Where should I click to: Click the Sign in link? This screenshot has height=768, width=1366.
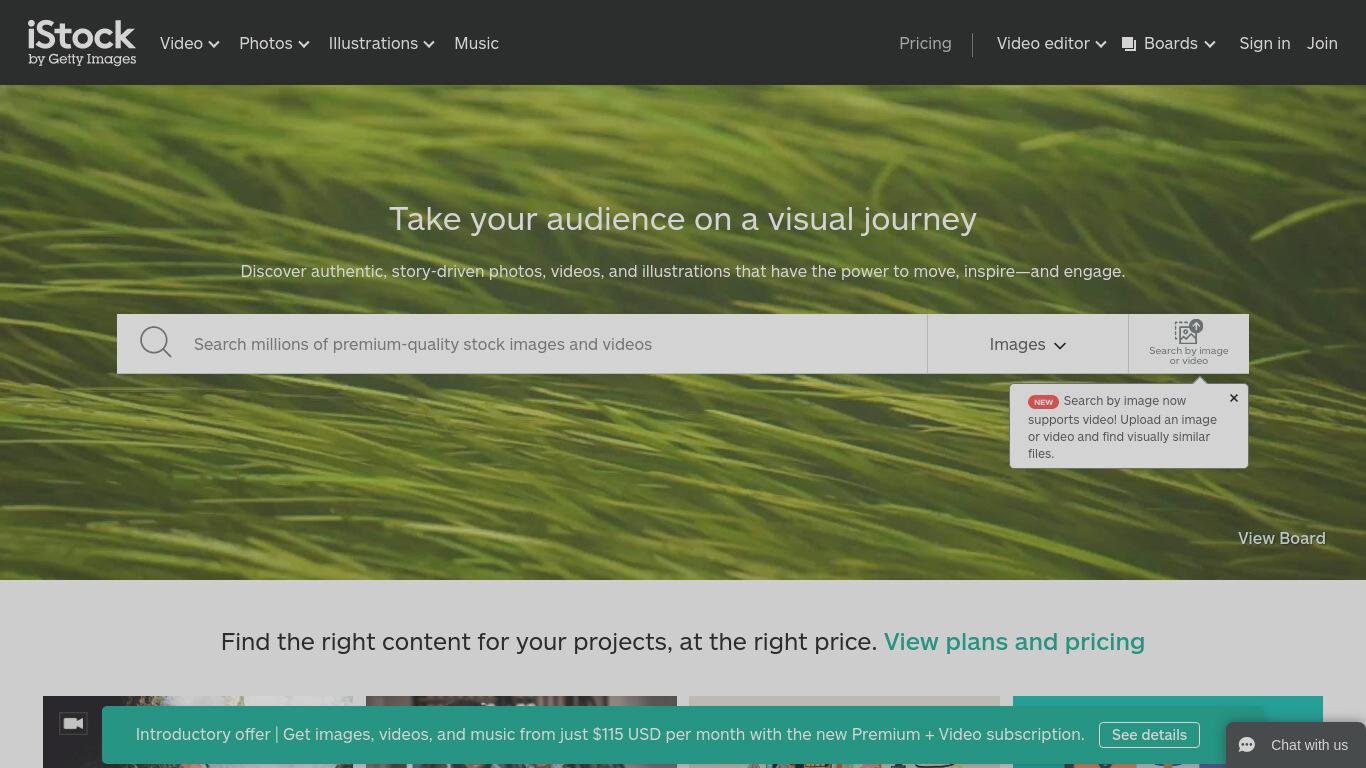click(x=1265, y=43)
